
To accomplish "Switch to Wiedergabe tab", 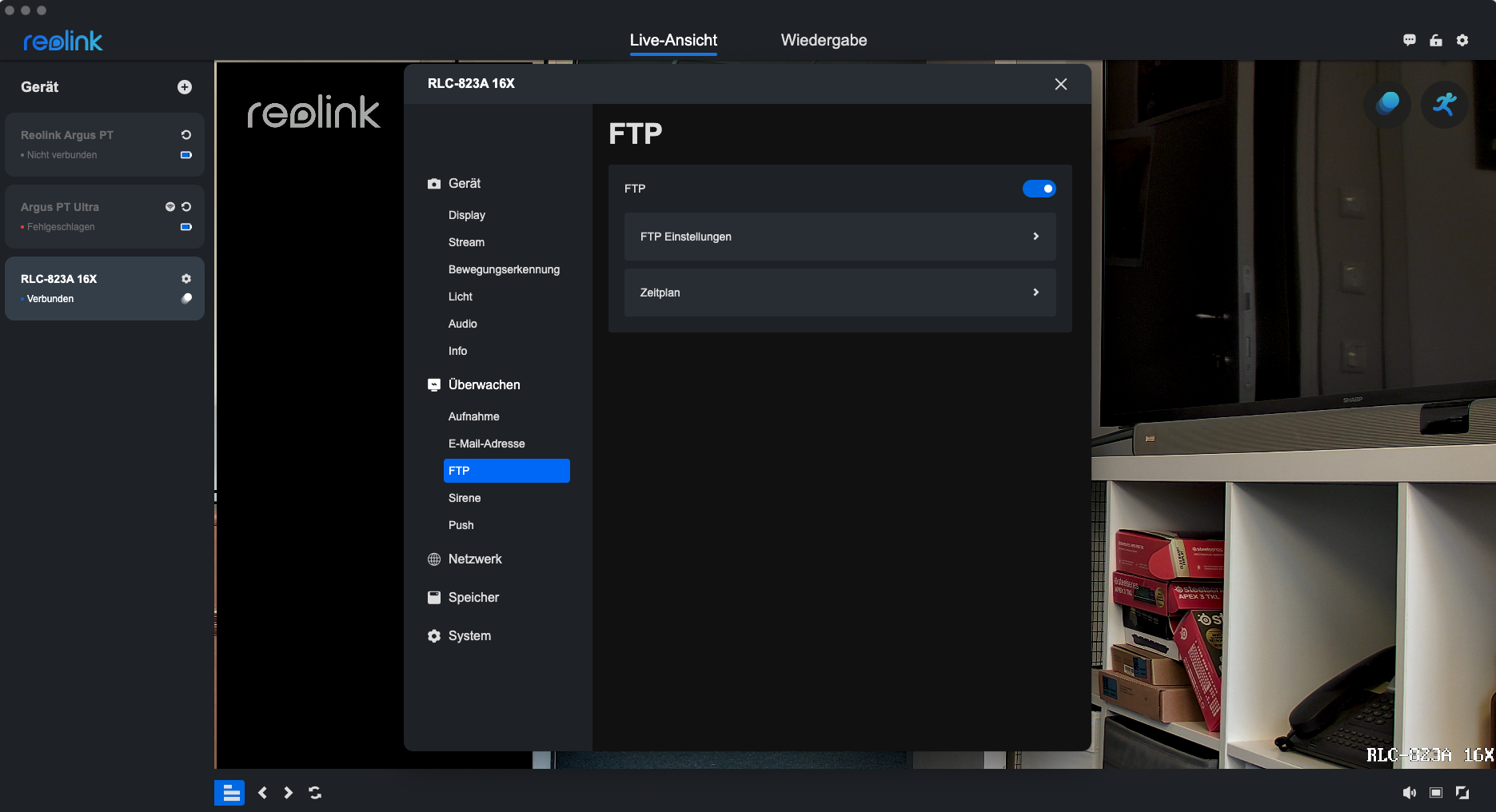I will [x=824, y=40].
